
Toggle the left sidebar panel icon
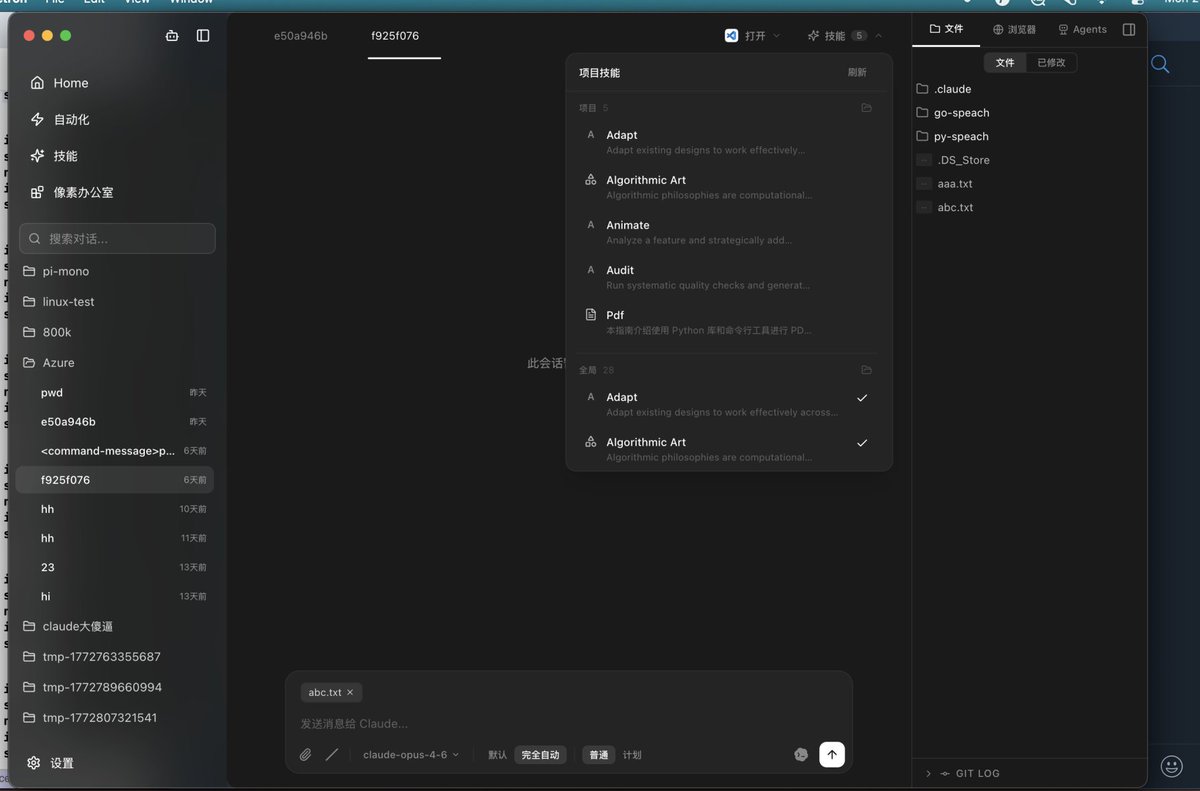pyautogui.click(x=203, y=36)
